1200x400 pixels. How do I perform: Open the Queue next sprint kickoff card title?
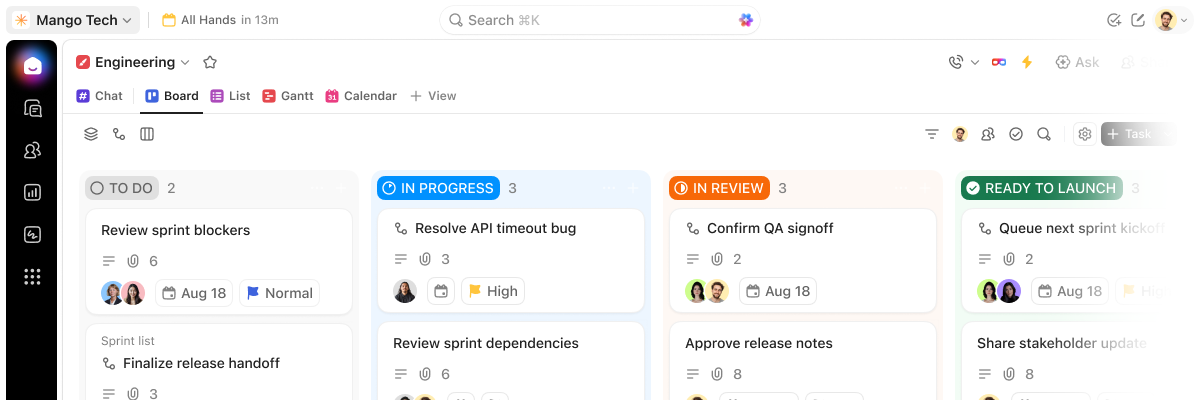point(1081,228)
